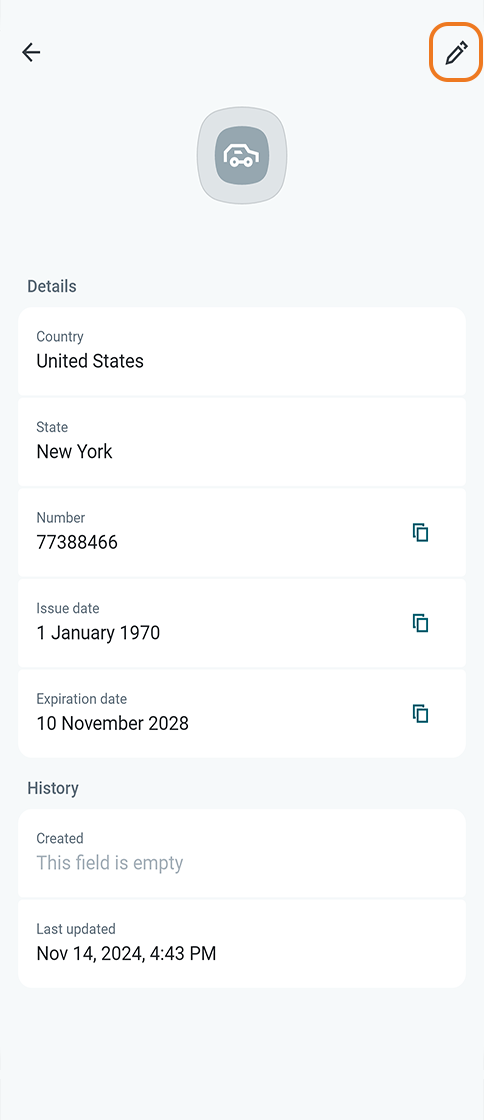The image size is (484, 1120).
Task: Tap the Expiration date field card
Action: 242,713
